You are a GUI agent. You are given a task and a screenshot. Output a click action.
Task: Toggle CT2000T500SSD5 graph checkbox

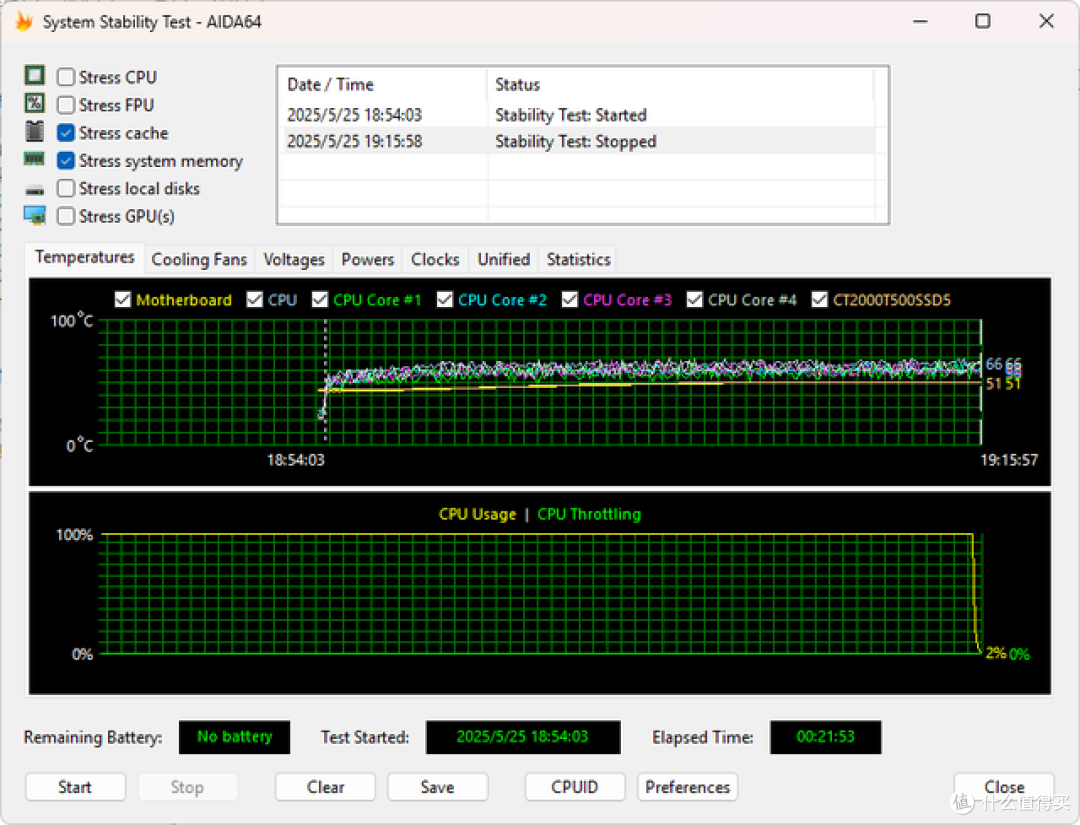[x=819, y=300]
